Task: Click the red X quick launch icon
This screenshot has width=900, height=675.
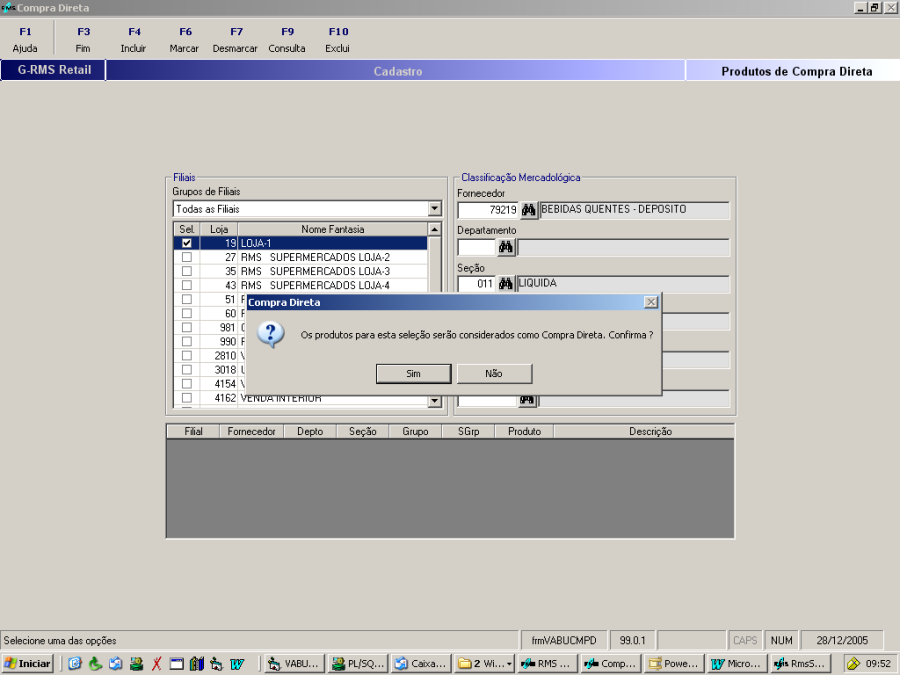Action: pyautogui.click(x=156, y=664)
